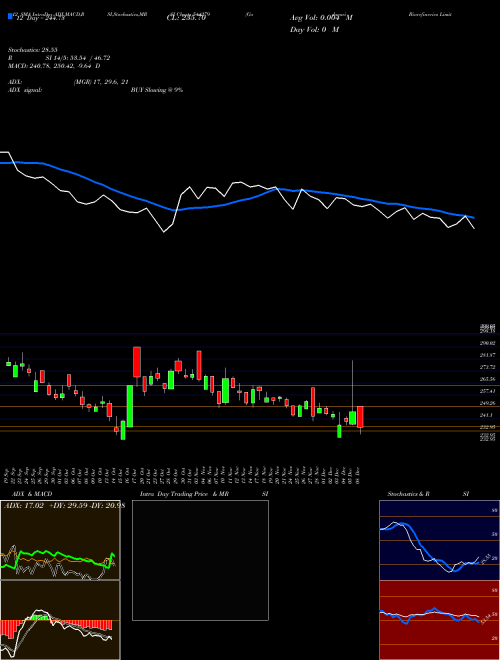Screen dimensions: 500x660
Task: Click the 265.56 price axis label
Action: click(x=488, y=379)
